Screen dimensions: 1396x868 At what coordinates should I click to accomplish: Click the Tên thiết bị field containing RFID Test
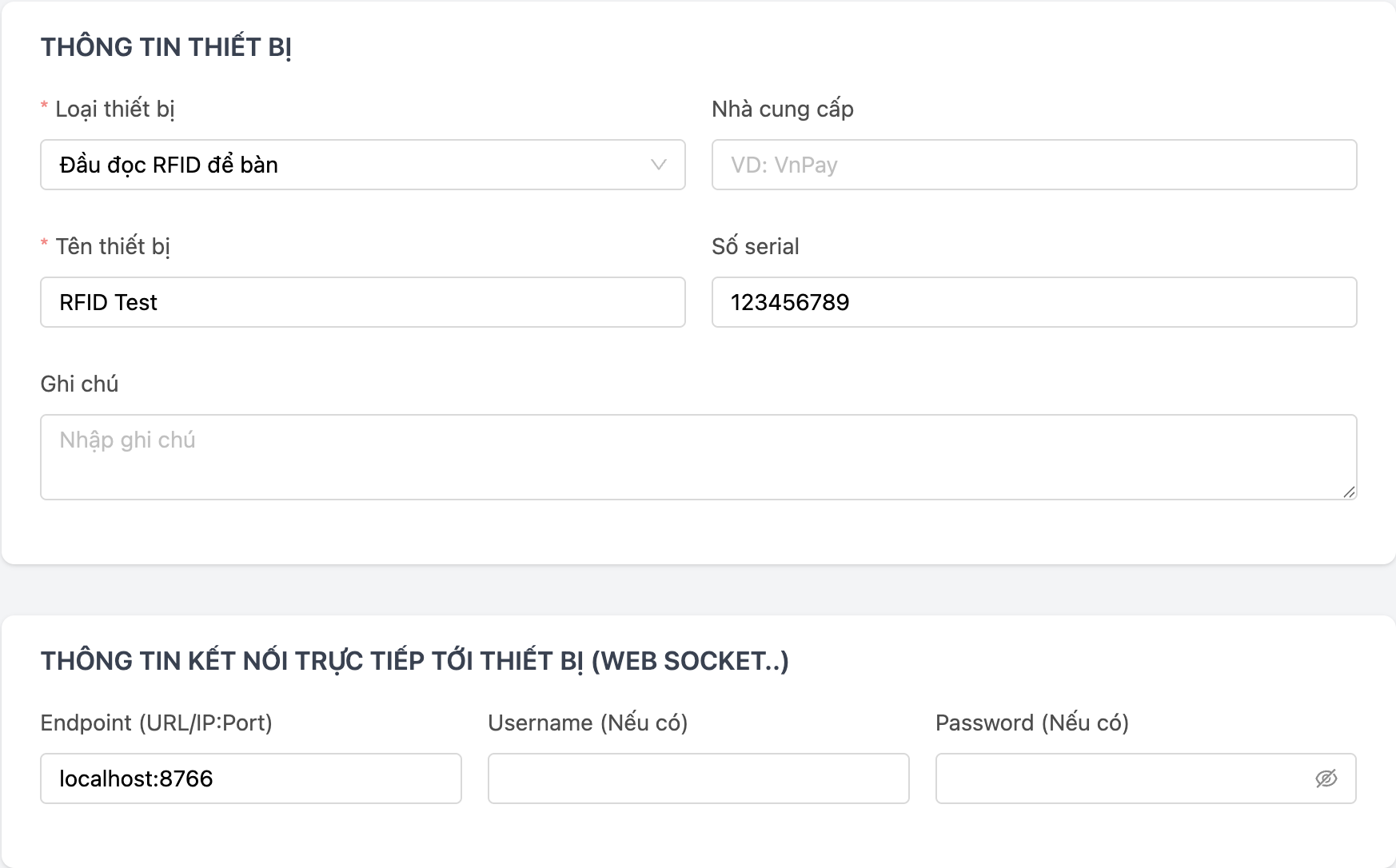click(362, 302)
